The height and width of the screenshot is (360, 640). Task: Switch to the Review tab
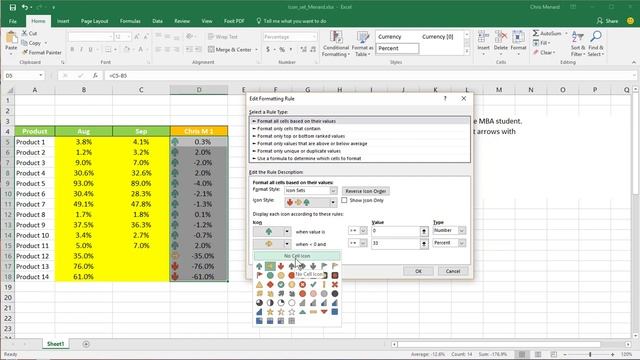pyautogui.click(x=182, y=21)
